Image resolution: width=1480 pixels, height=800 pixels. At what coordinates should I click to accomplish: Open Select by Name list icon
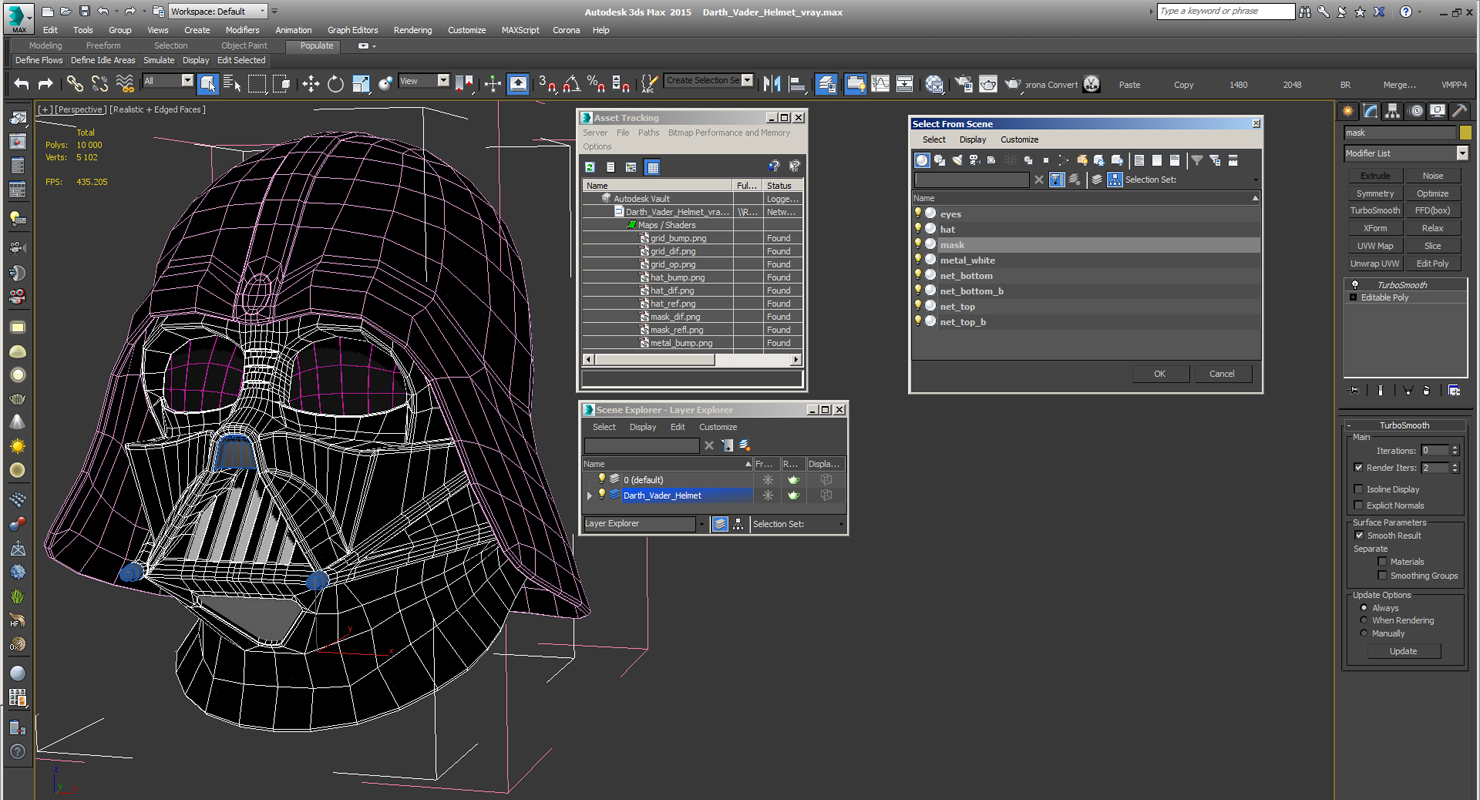(232, 84)
